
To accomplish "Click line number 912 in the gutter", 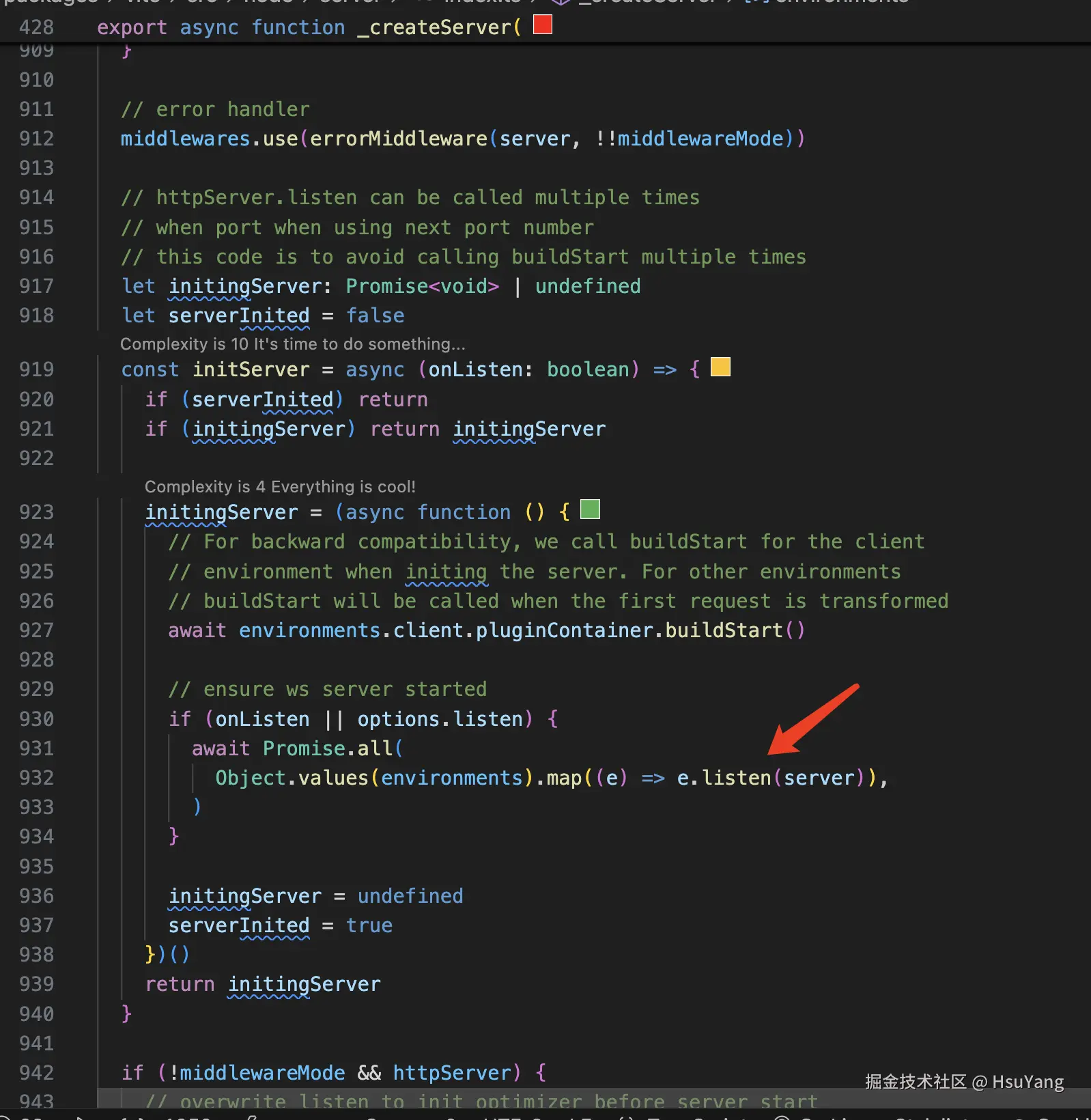I will (x=36, y=139).
